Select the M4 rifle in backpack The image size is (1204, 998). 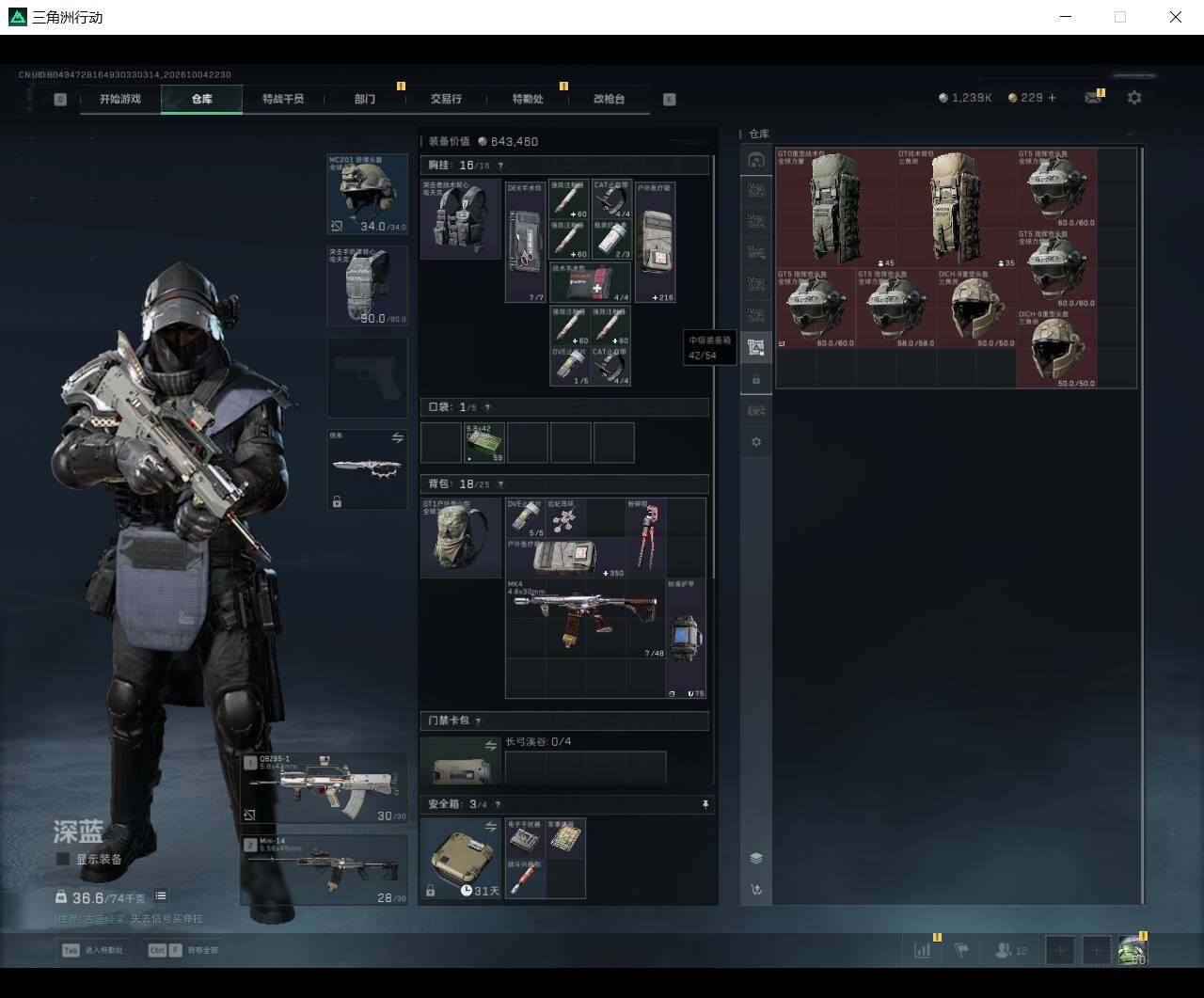tap(585, 617)
